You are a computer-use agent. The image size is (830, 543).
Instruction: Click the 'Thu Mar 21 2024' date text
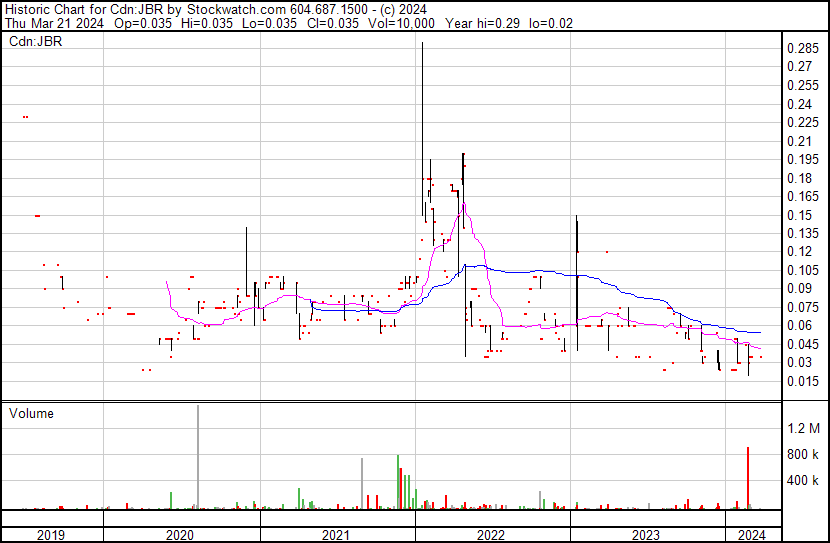click(55, 23)
